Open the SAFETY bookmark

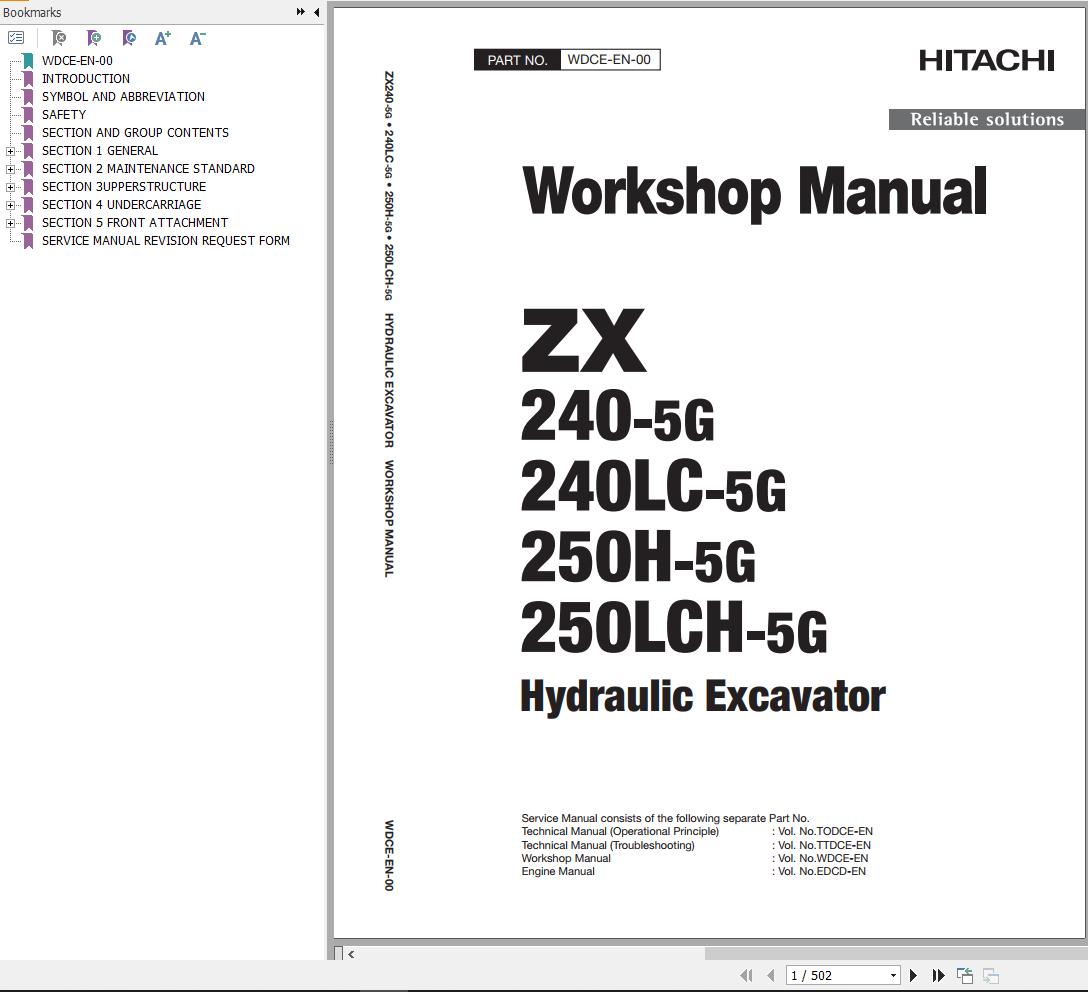[64, 115]
